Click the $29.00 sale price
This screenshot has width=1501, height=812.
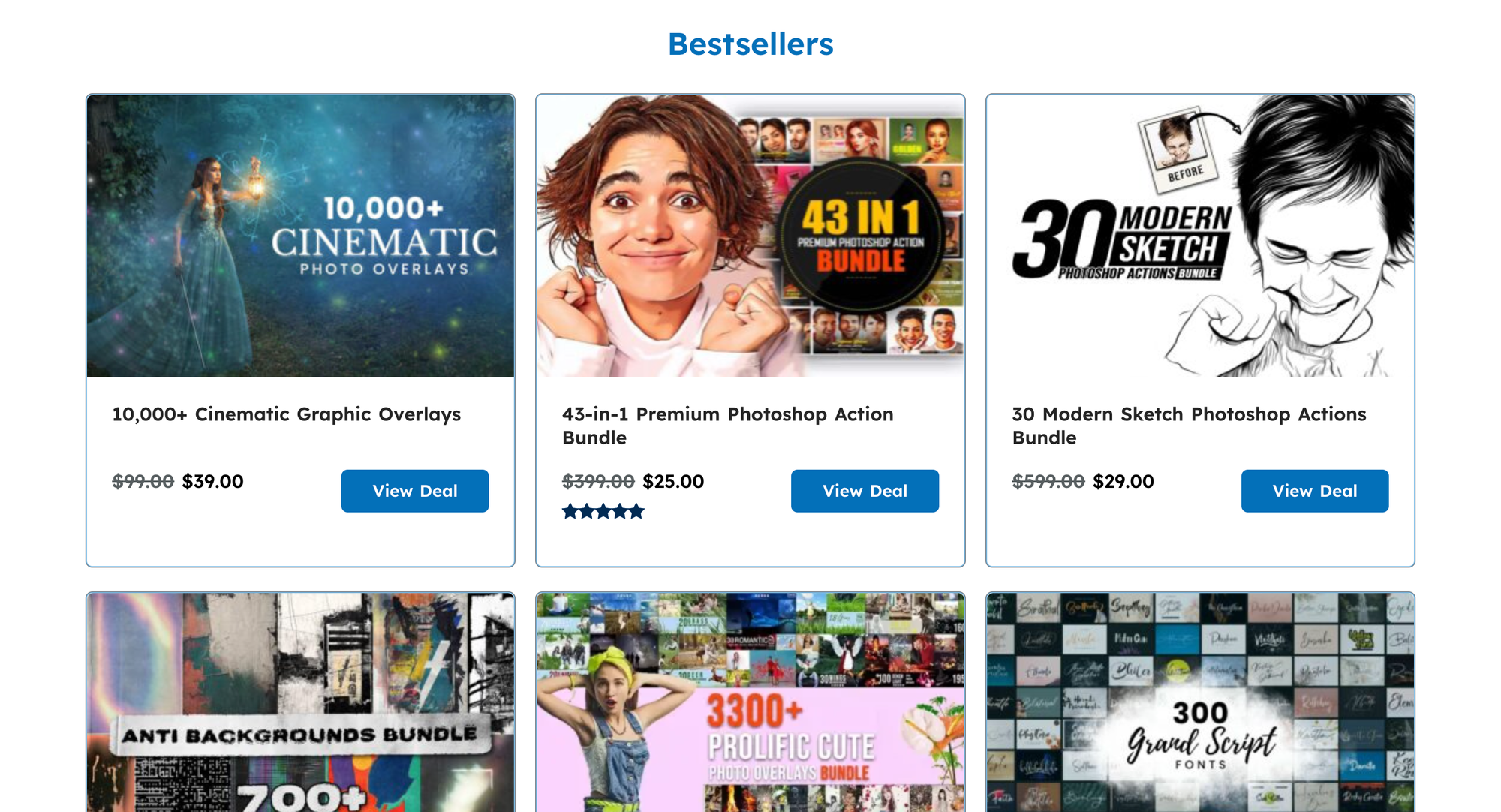pyautogui.click(x=1123, y=481)
